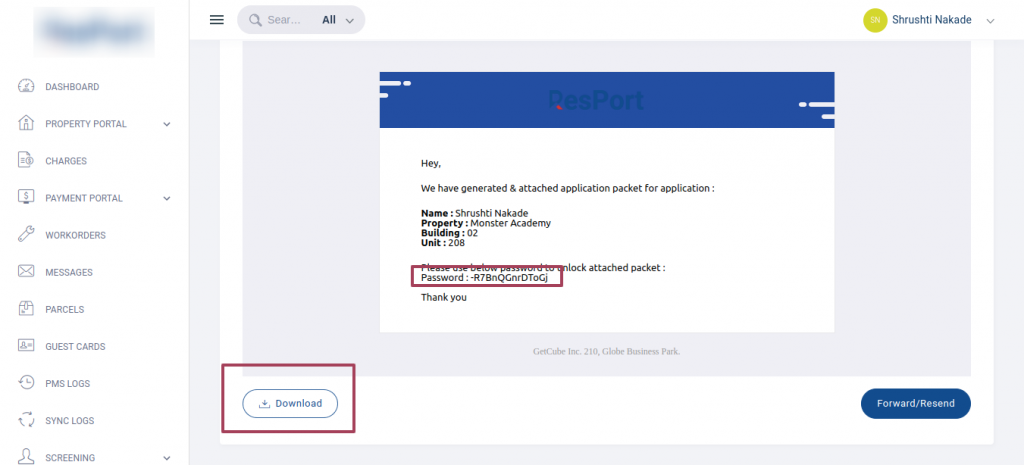The height and width of the screenshot is (465, 1024).
Task: Select the Workorders menu item
Action: coord(75,235)
